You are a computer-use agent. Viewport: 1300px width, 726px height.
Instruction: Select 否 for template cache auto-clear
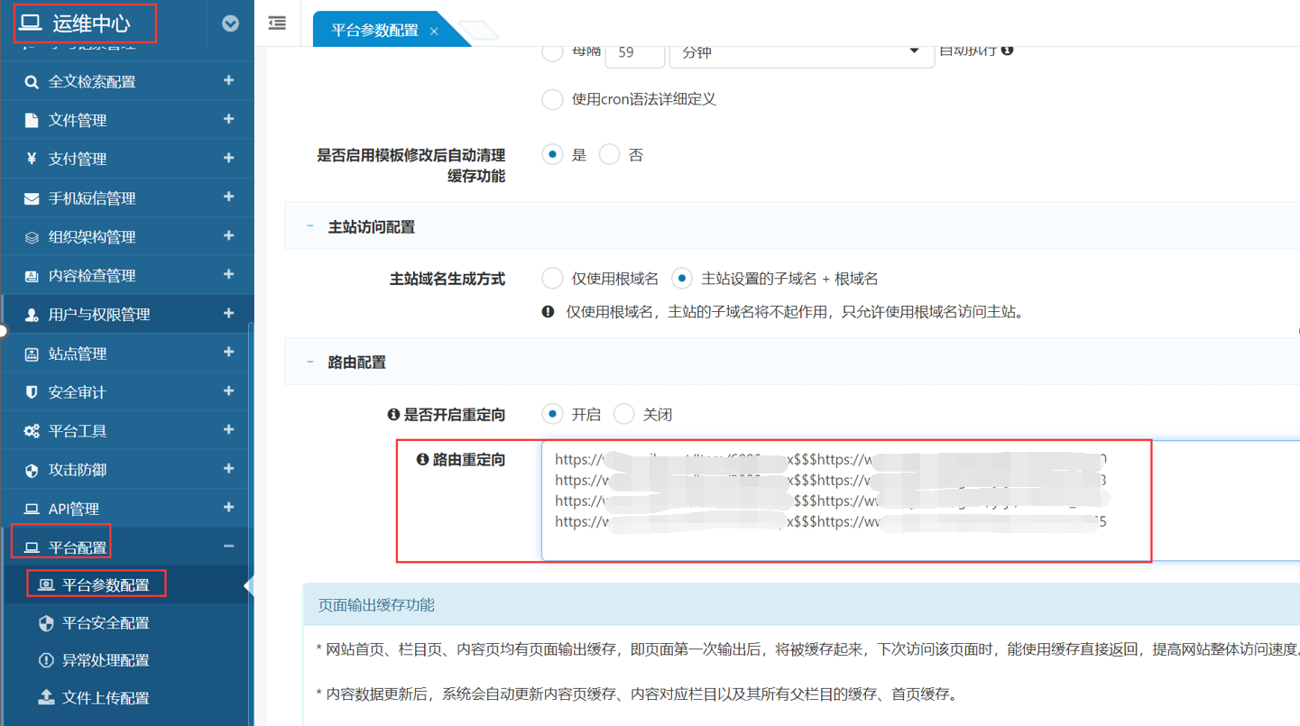(x=609, y=155)
